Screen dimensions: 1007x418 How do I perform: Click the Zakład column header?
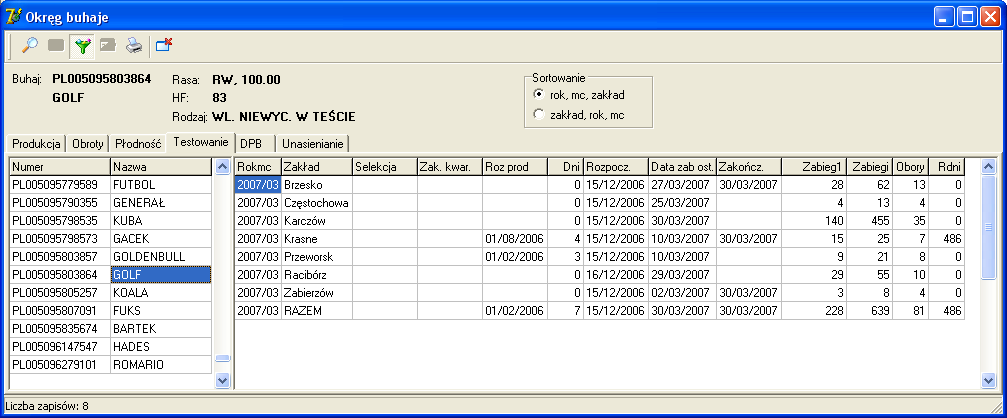317,167
